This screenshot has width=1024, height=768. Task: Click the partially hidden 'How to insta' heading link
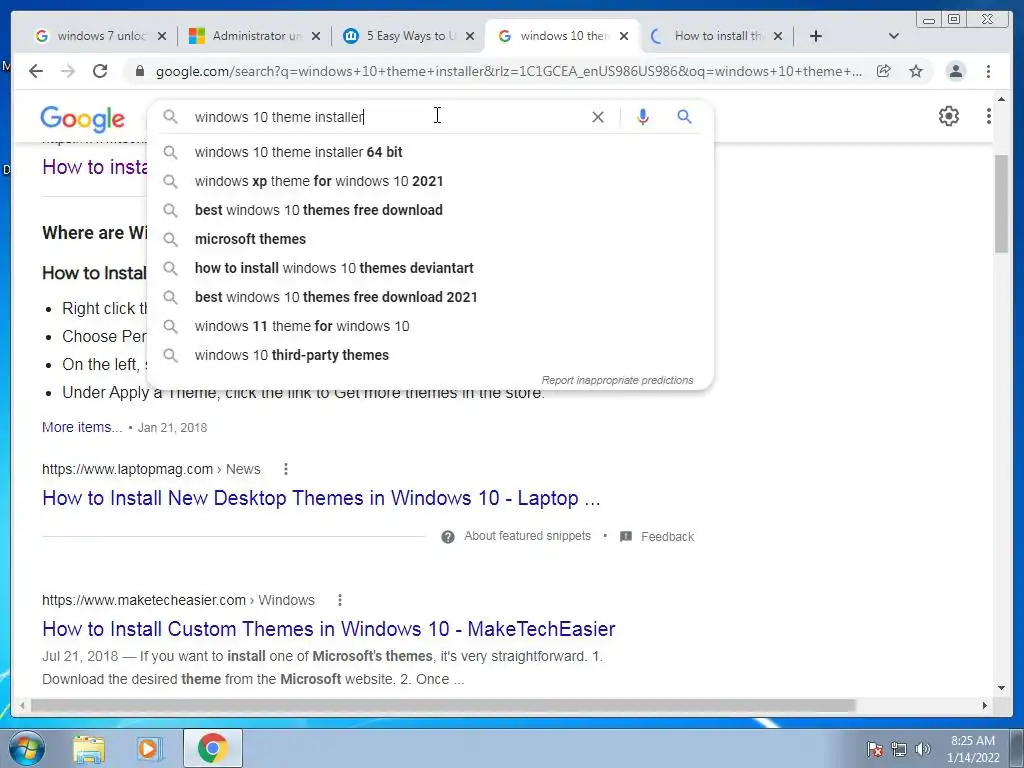pos(95,167)
